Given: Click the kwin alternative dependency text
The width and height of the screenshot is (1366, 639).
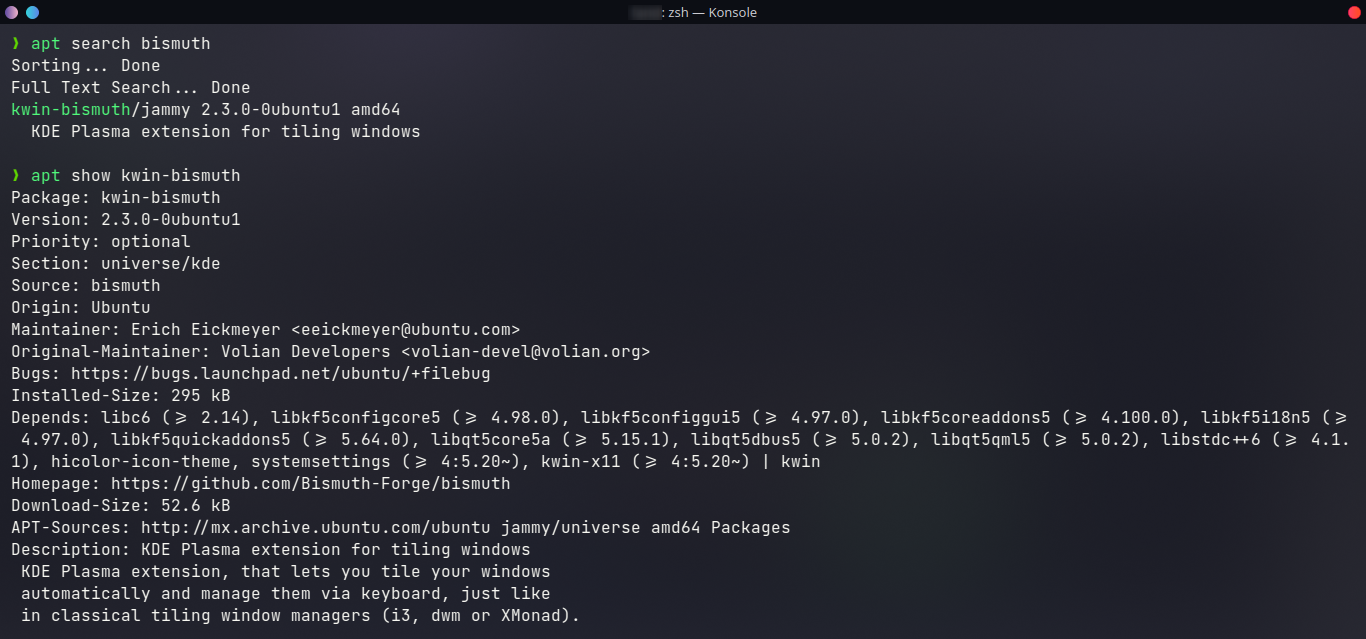Looking at the screenshot, I should pos(801,461).
